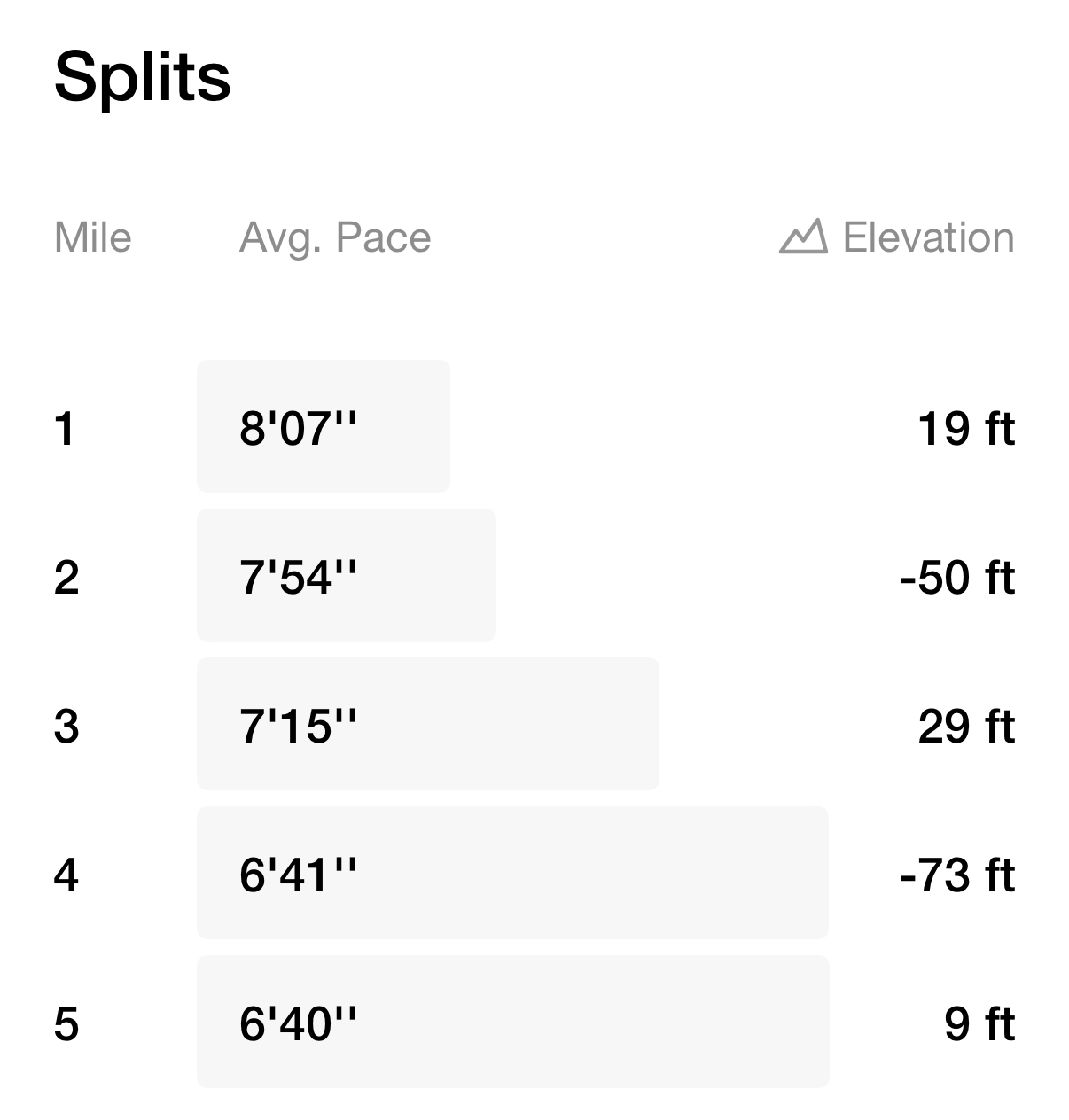Tap the Splits heading
The height and width of the screenshot is (1120, 1069).
point(143,78)
